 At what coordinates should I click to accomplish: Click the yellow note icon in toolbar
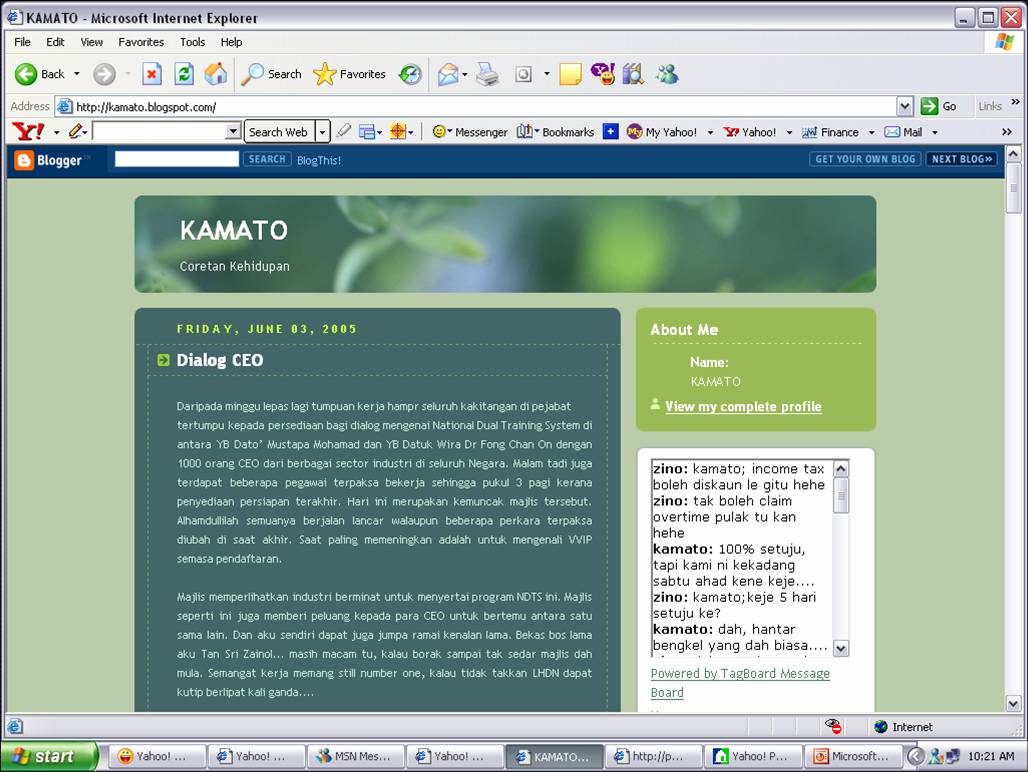[x=570, y=74]
